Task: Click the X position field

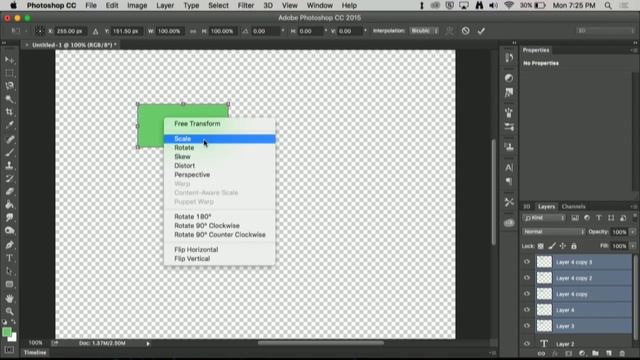Action: point(71,31)
